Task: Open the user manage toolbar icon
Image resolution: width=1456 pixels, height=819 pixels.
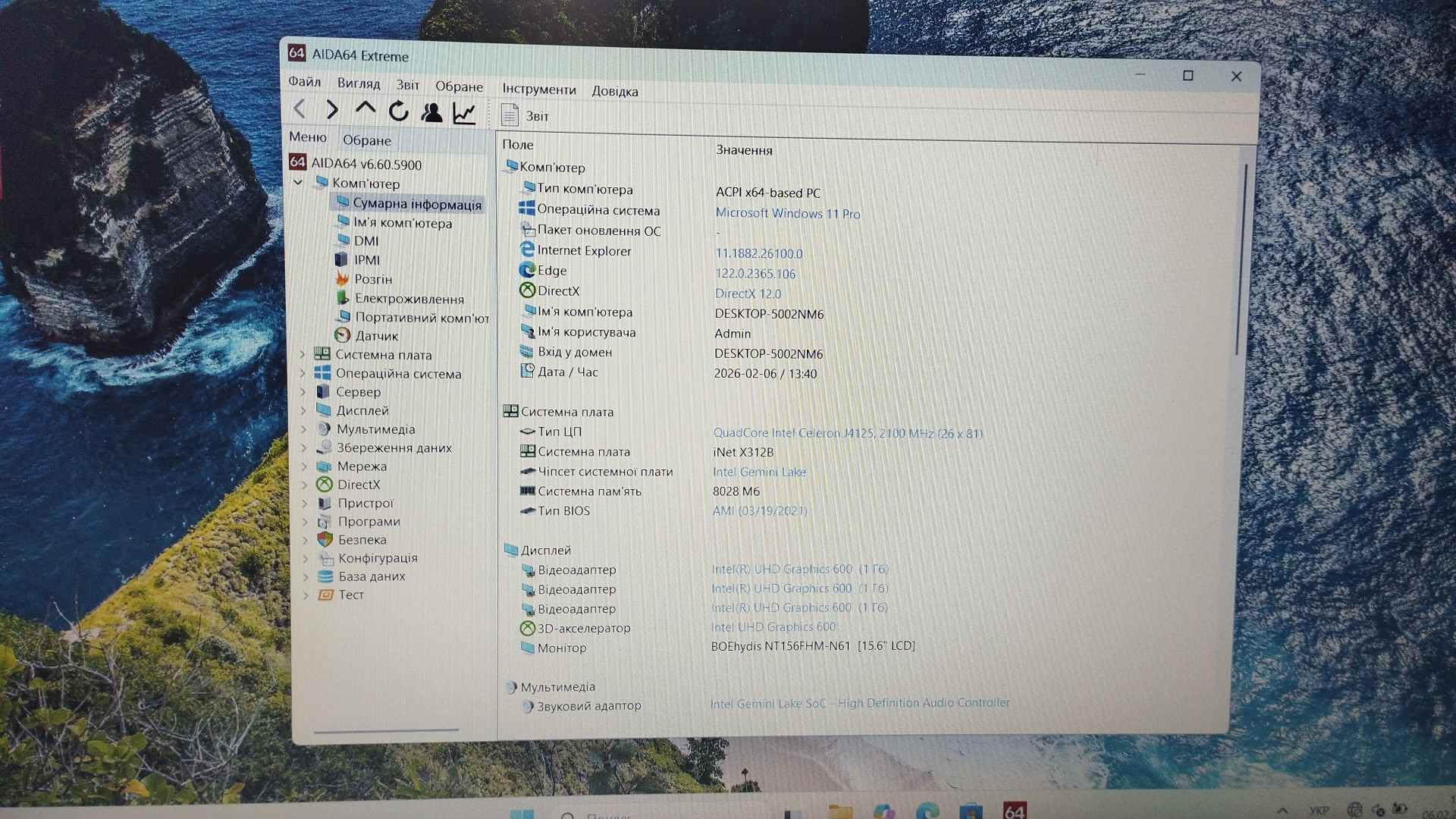Action: [431, 112]
